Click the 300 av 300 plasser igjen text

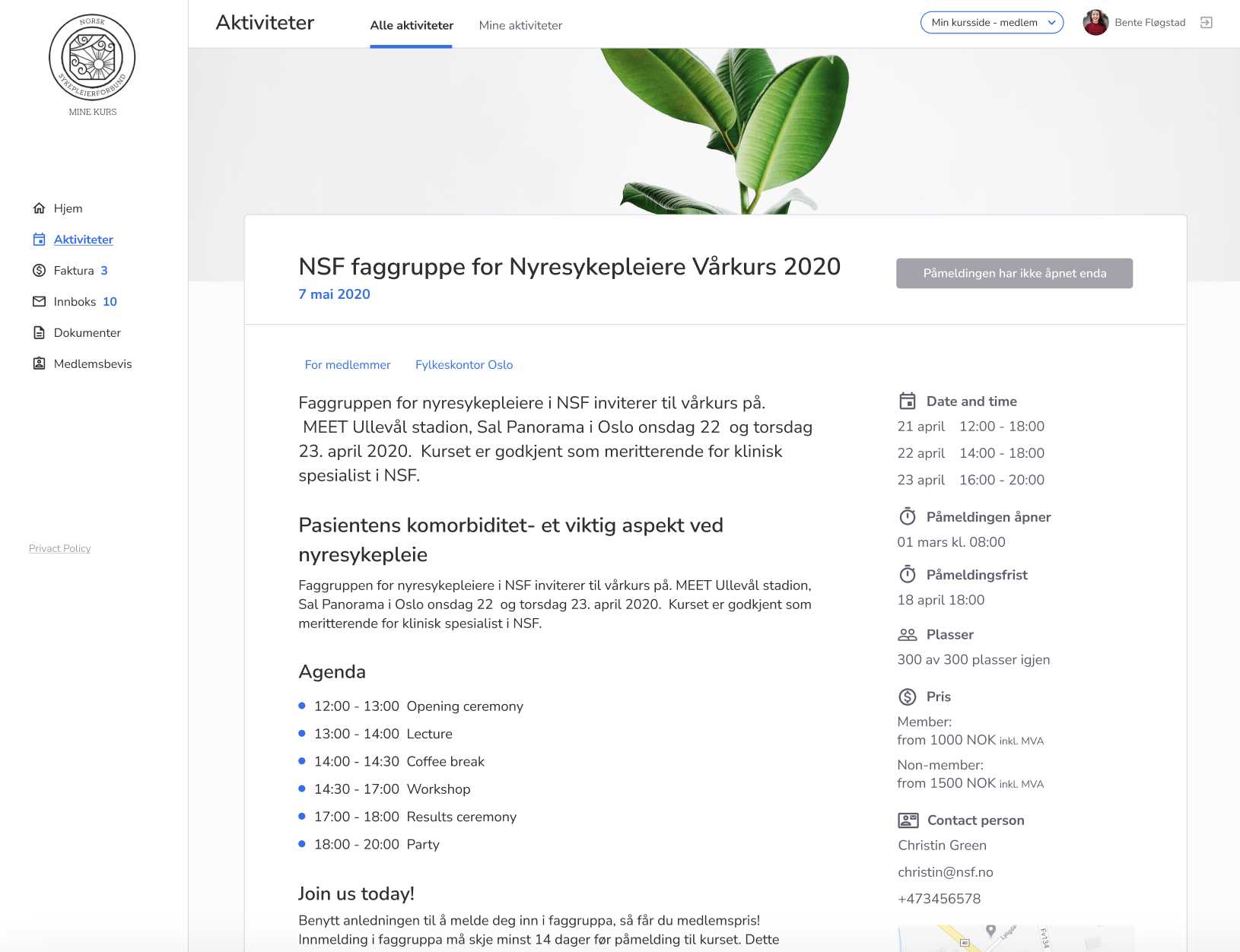point(974,660)
